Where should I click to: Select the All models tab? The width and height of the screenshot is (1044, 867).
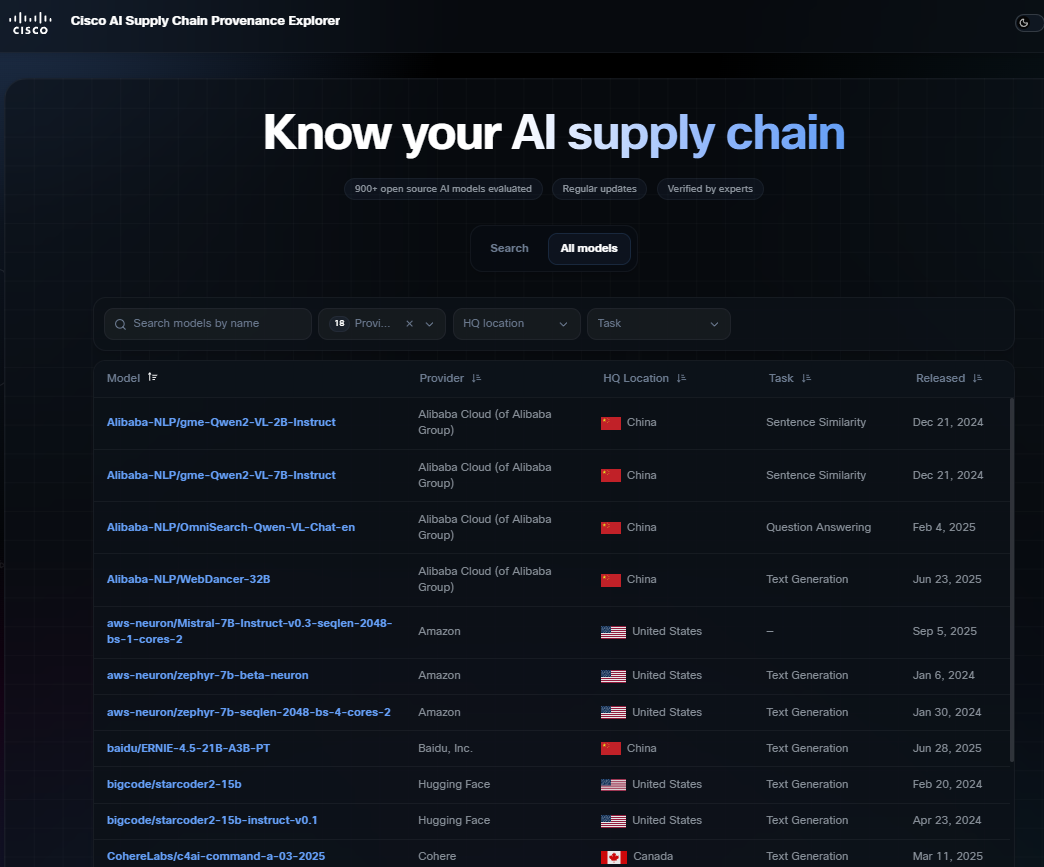(x=589, y=248)
